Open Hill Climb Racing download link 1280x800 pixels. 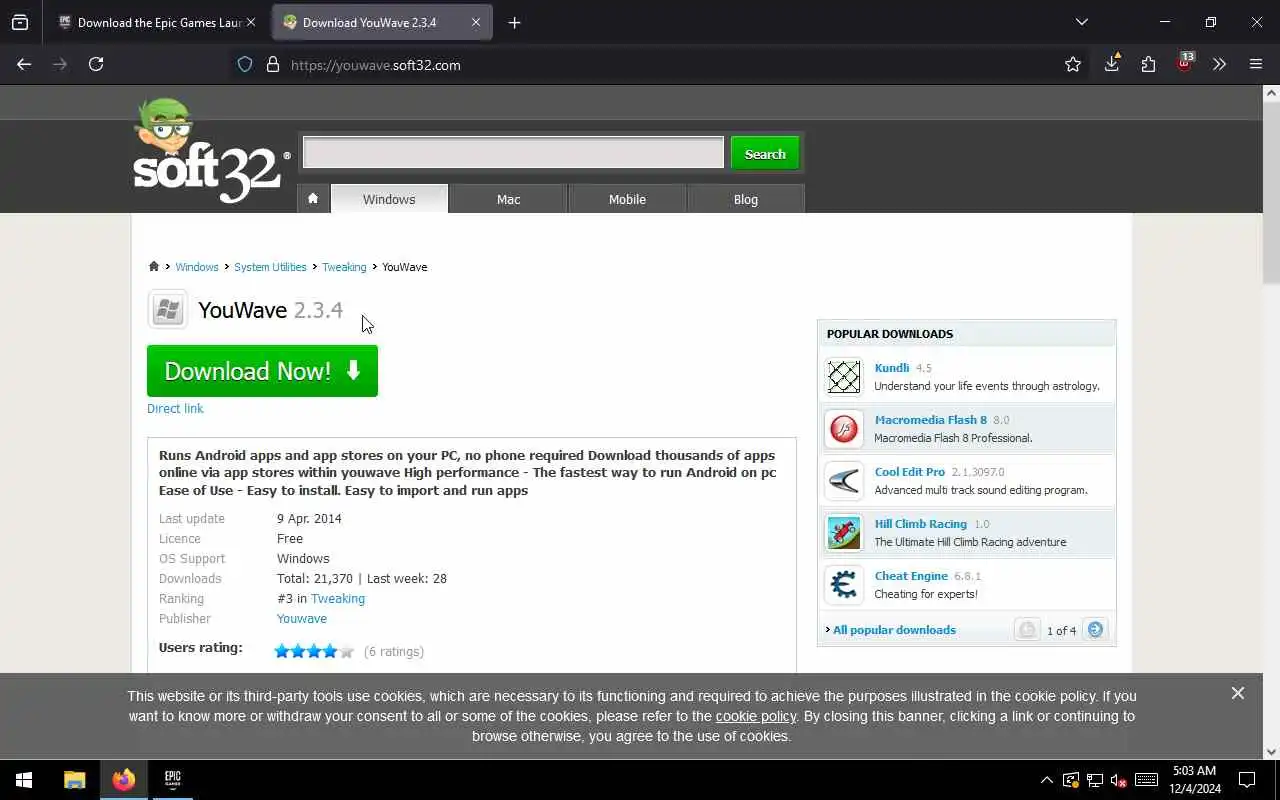pyautogui.click(x=920, y=524)
